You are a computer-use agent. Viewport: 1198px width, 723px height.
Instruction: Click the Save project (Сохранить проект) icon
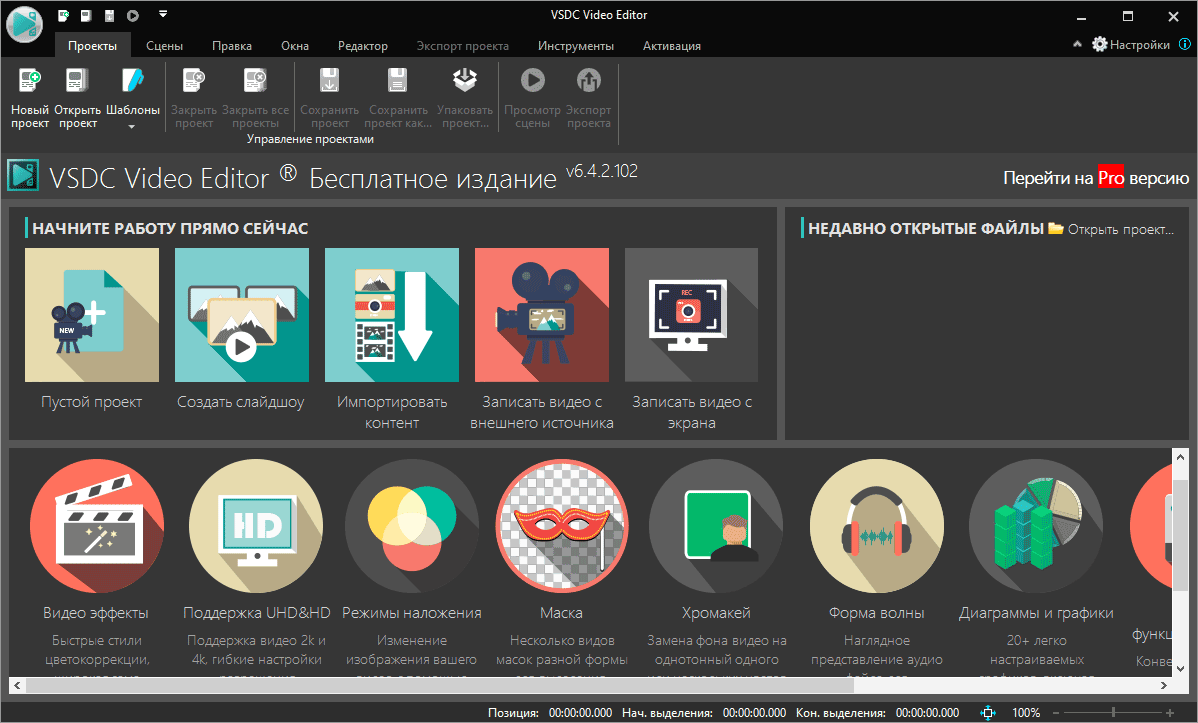tap(329, 80)
